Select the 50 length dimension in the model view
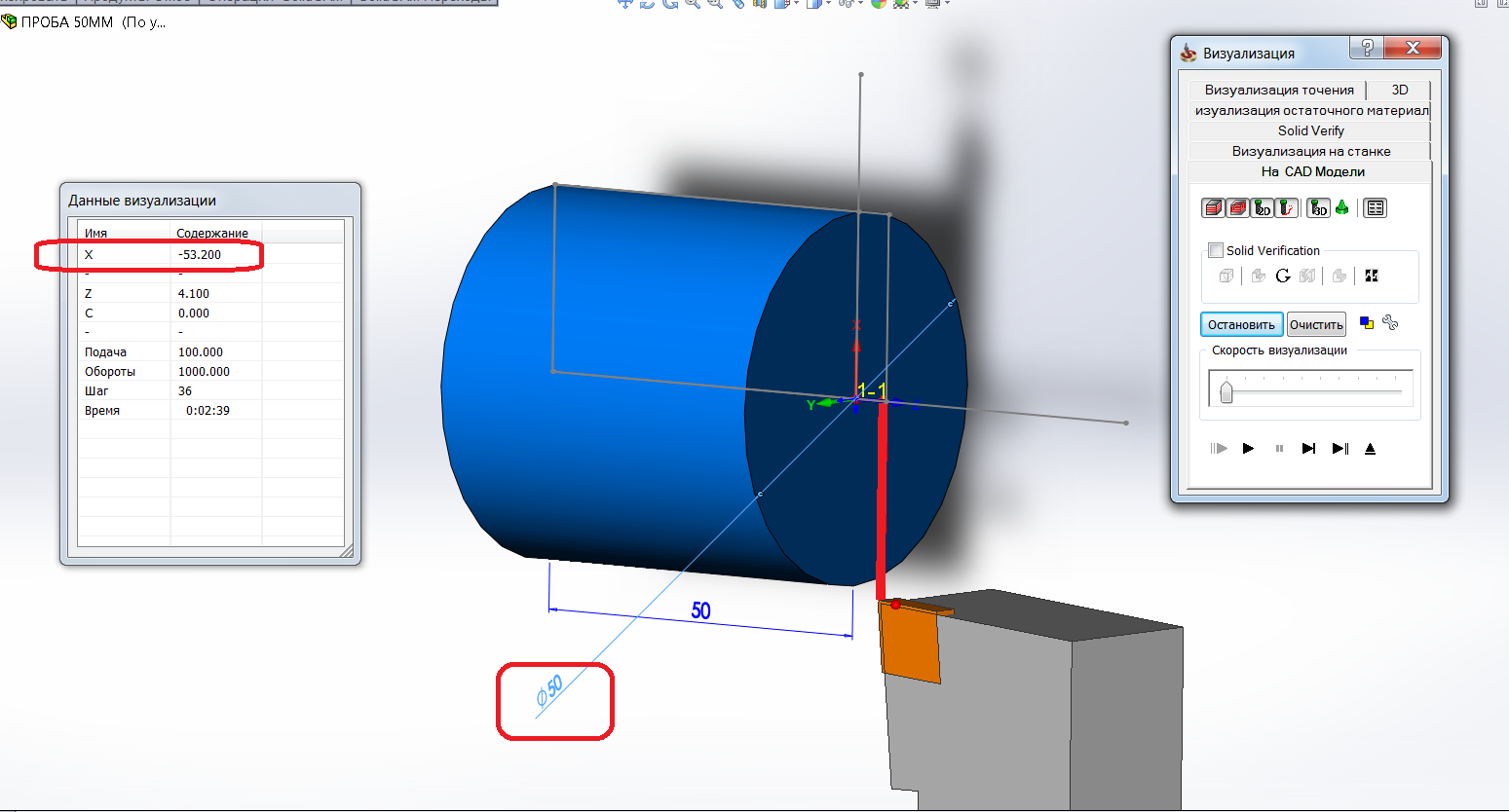 pos(700,610)
